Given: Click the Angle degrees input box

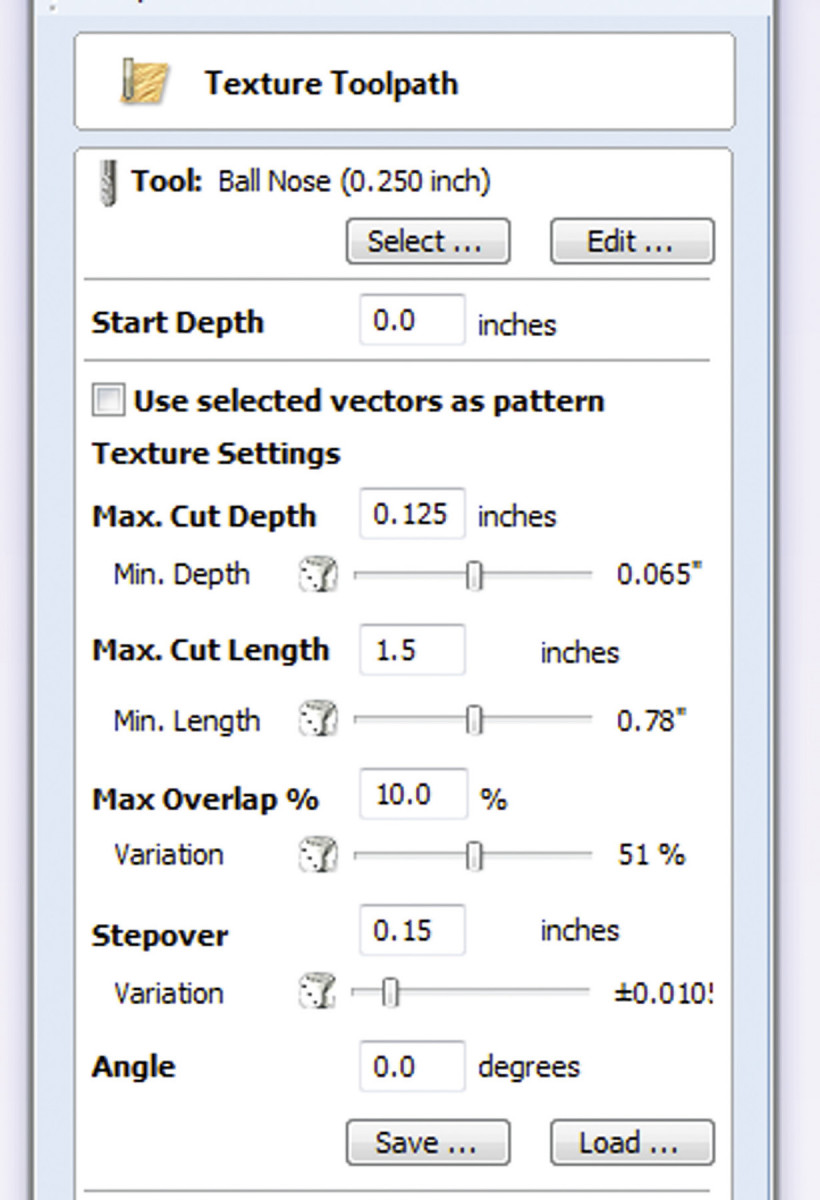Looking at the screenshot, I should click(412, 1066).
